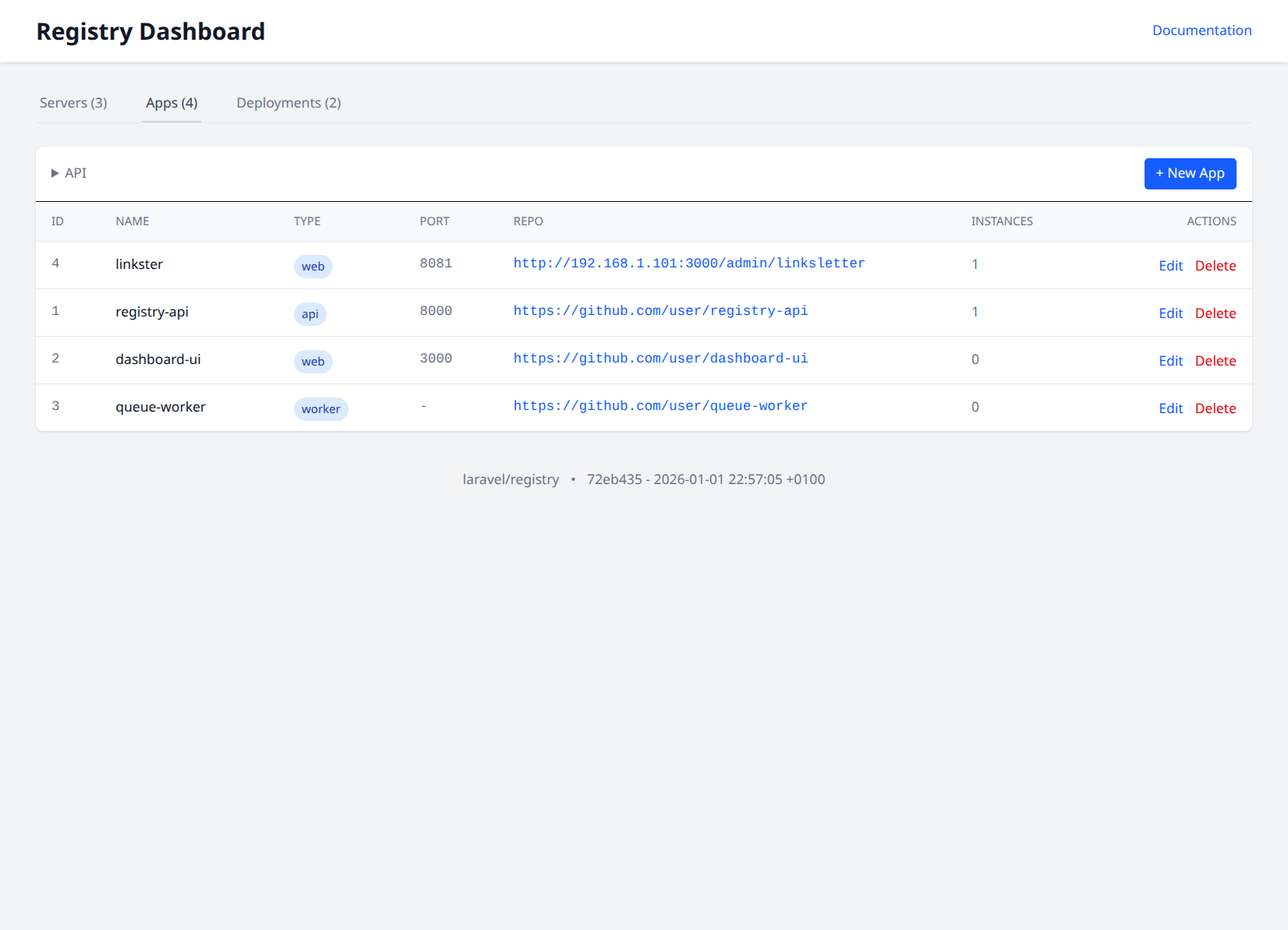Open the Deployments tab
This screenshot has width=1288, height=930.
pos(288,103)
